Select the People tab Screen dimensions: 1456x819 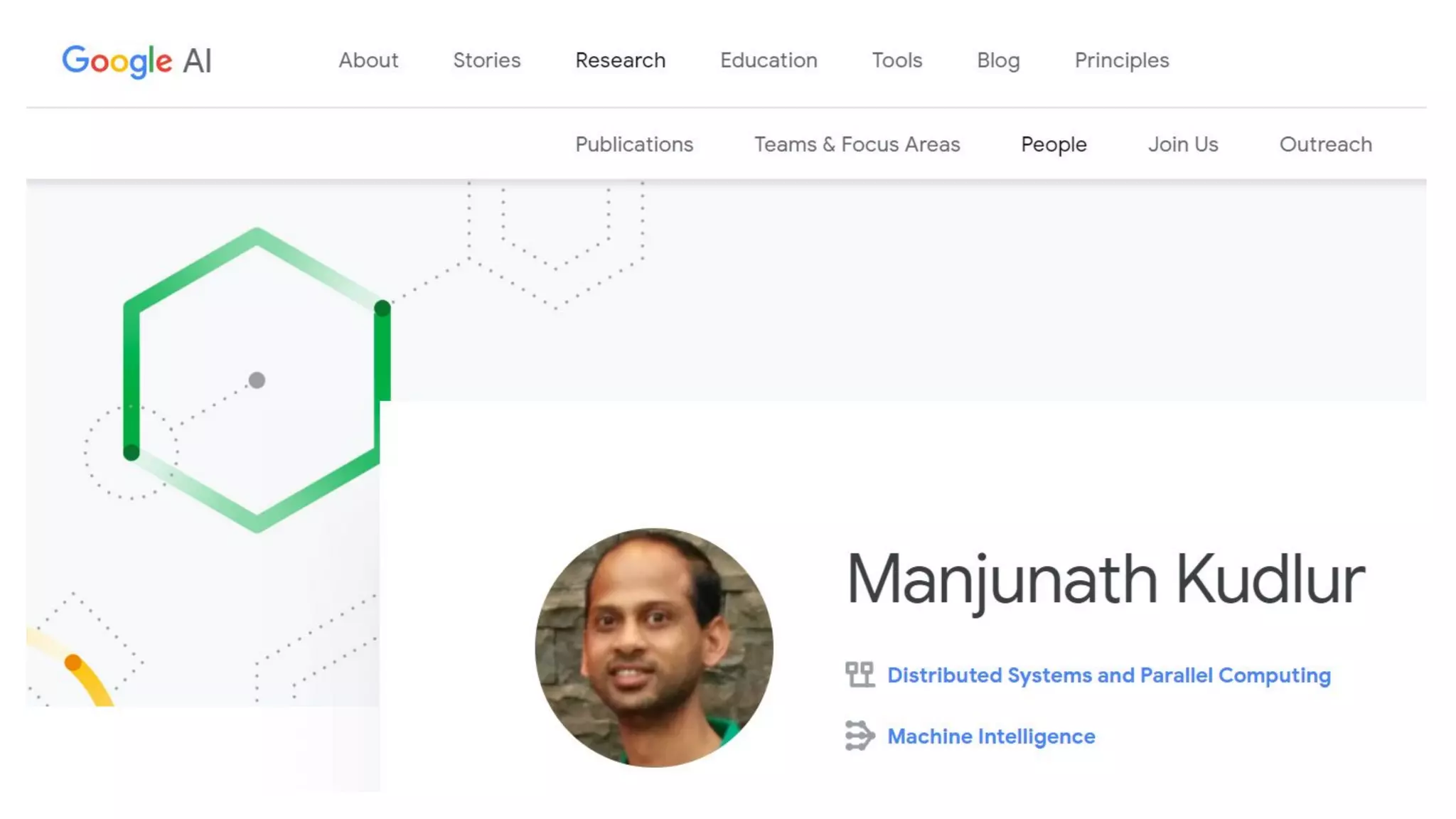1054,145
